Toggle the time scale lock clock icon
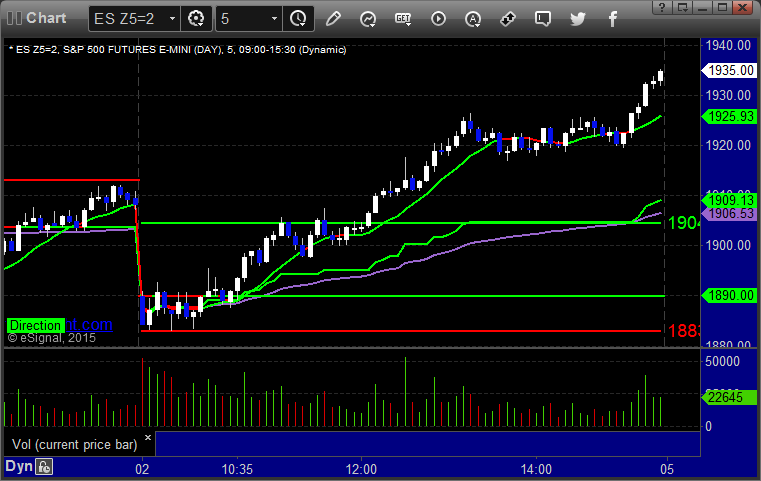Image resolution: width=761 pixels, height=481 pixels. tap(44, 467)
